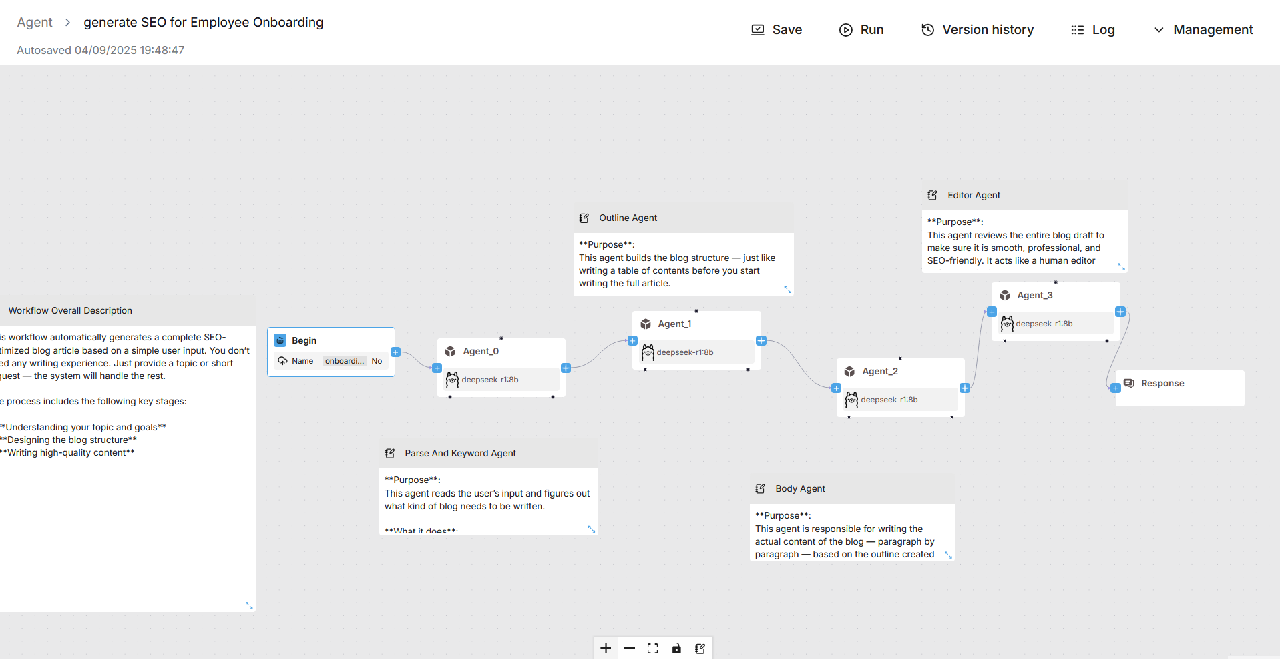Click the Agent_2 input plus handle
1281x659 pixels.
[x=837, y=388]
